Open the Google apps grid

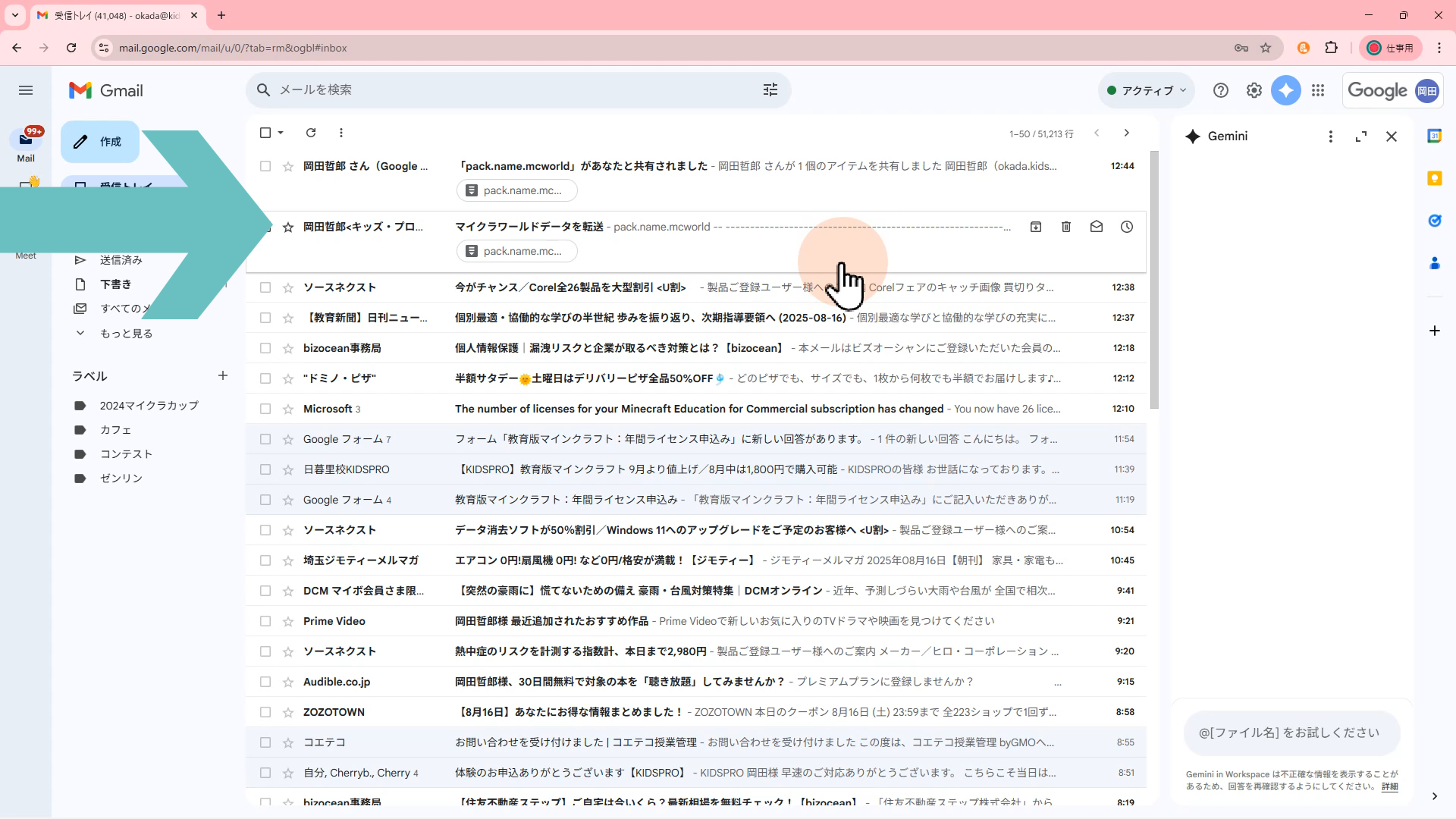point(1318,90)
